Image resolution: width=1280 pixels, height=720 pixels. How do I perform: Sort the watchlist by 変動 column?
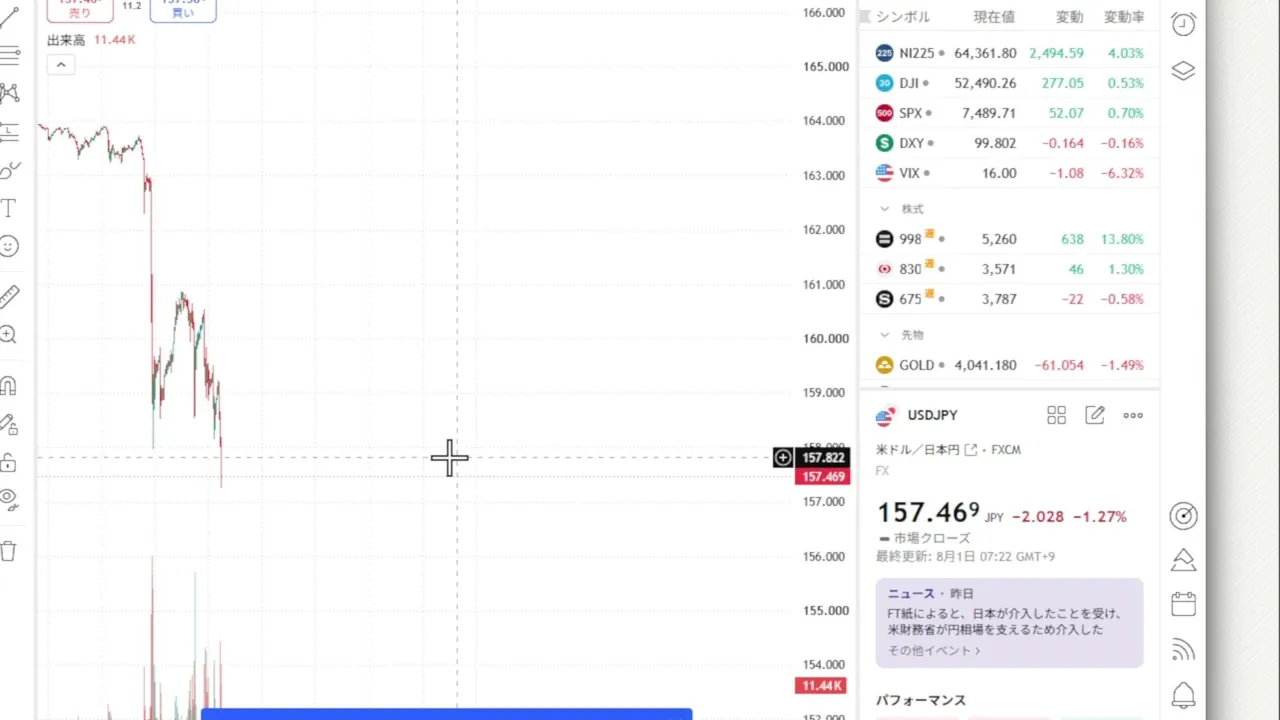point(1070,17)
